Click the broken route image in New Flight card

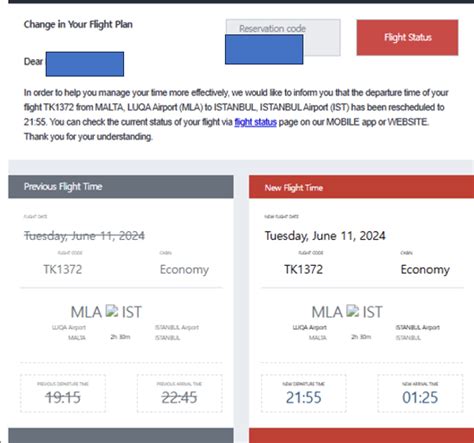click(353, 311)
